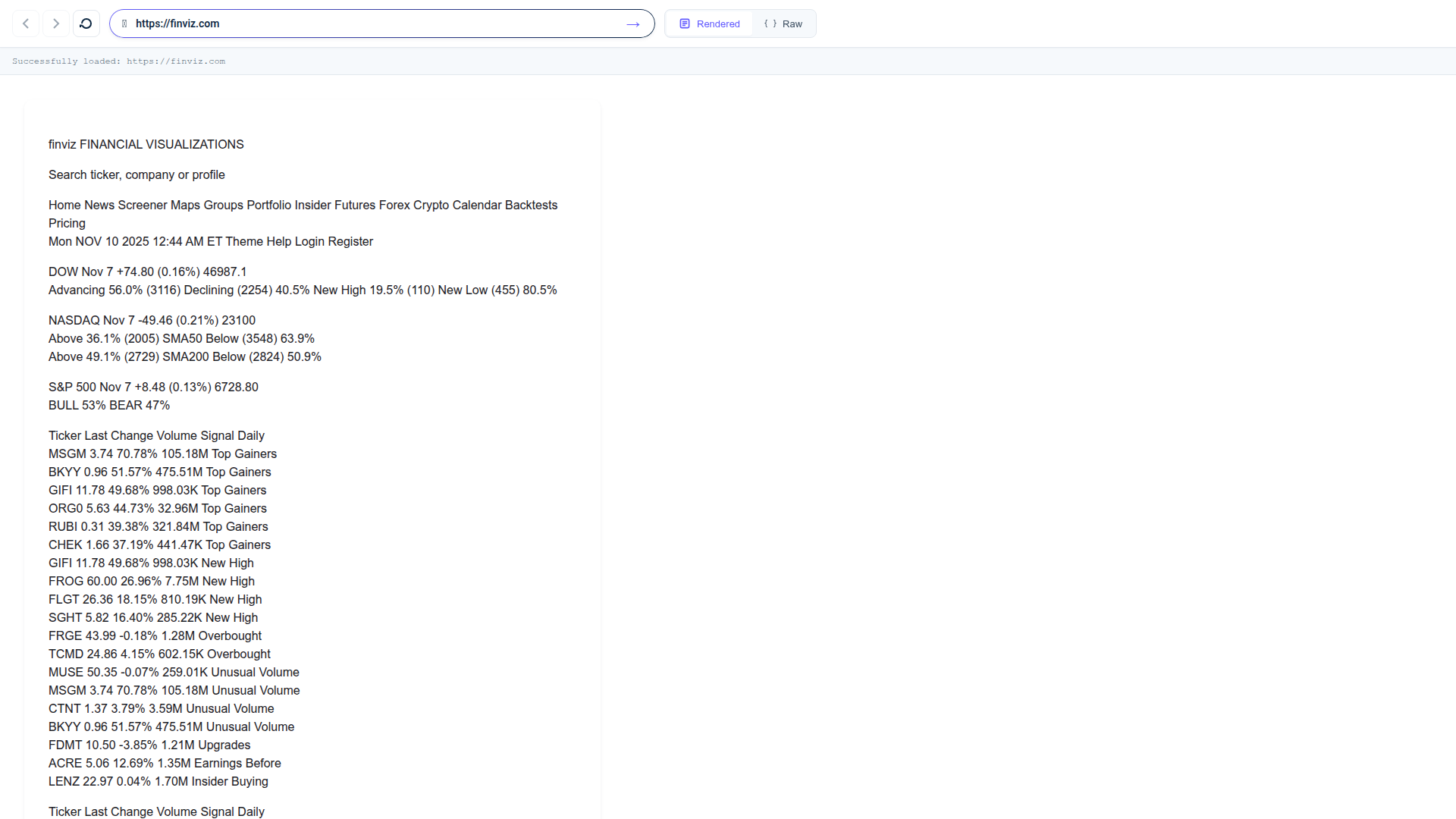
Task: Click the 'Pricing' navigation text
Action: point(67,223)
